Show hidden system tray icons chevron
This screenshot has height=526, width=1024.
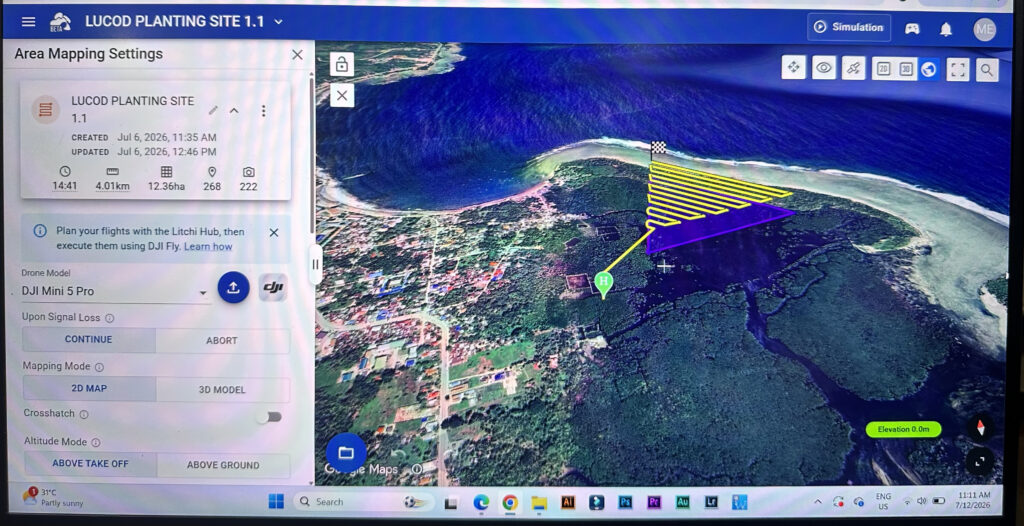click(818, 502)
